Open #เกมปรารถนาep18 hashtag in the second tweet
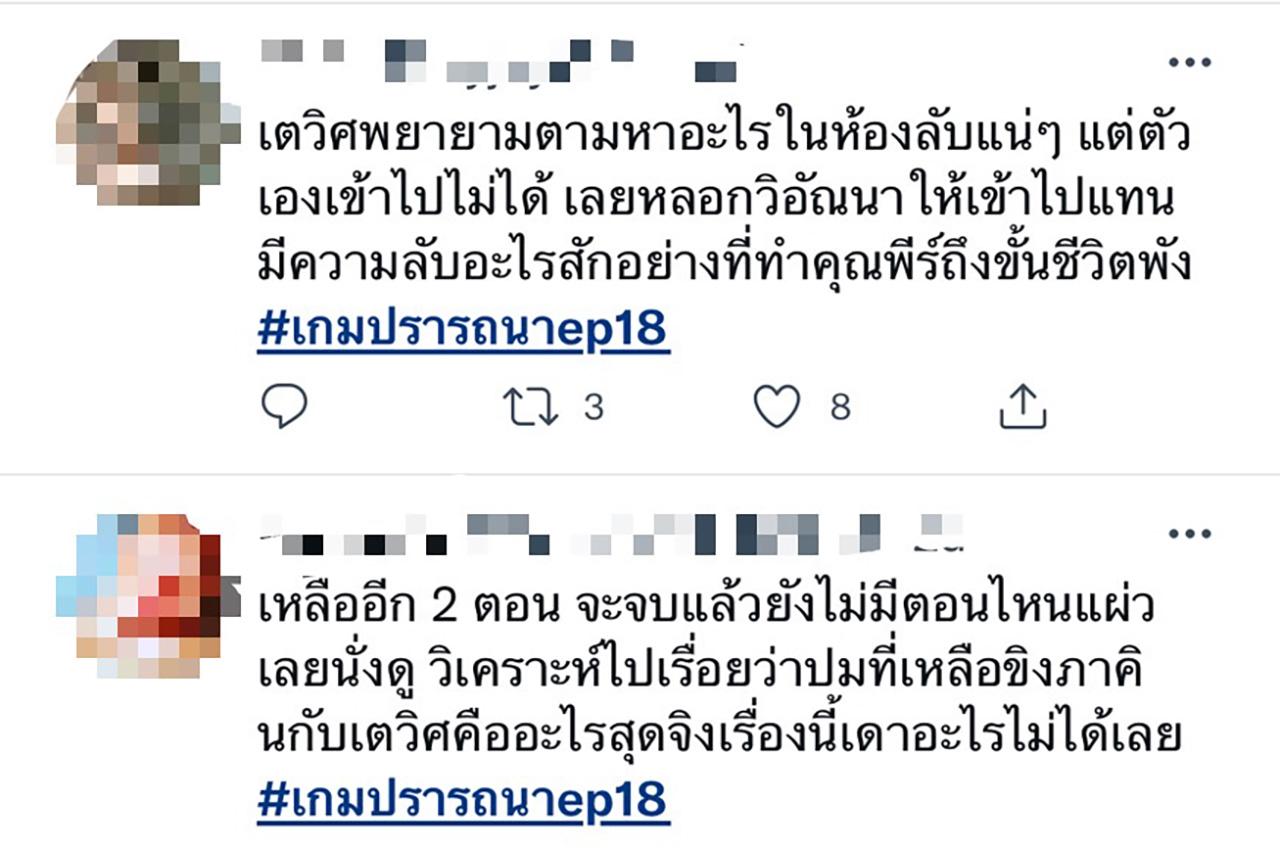This screenshot has width=1280, height=849. pos(463,799)
